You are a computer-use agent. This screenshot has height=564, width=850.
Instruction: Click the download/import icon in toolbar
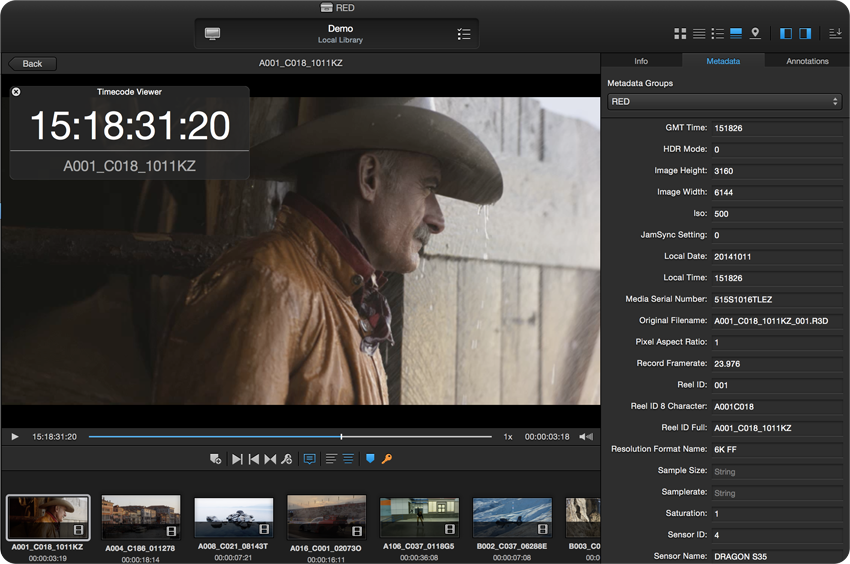pos(835,34)
